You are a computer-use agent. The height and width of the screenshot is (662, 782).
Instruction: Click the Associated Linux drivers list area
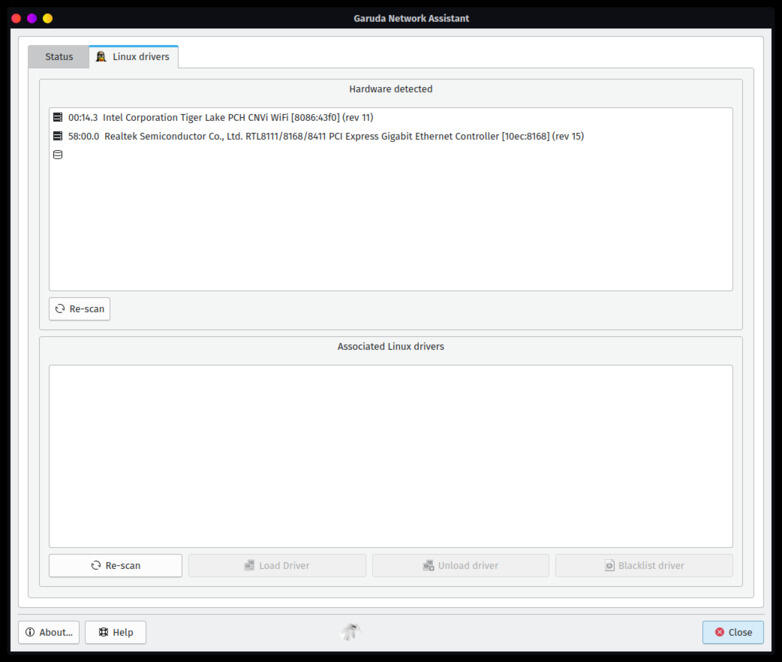(x=391, y=456)
